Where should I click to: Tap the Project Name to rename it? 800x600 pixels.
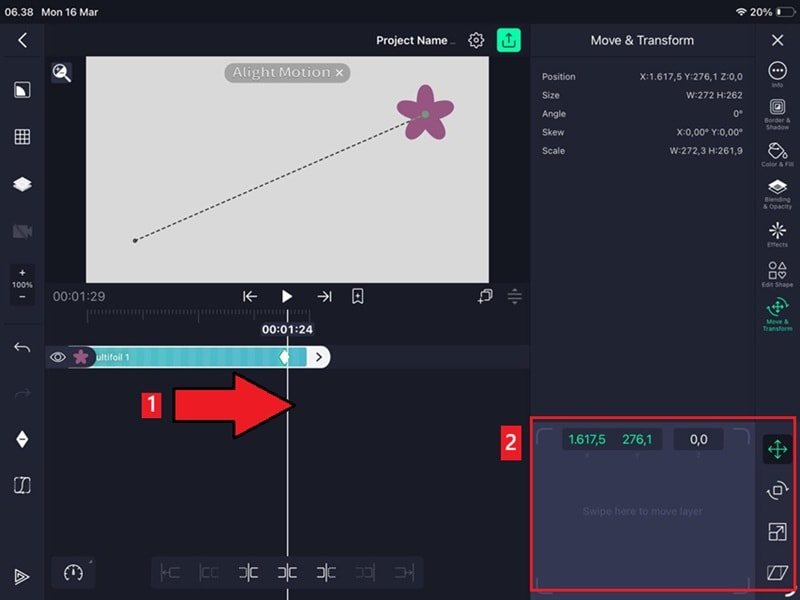coord(415,40)
